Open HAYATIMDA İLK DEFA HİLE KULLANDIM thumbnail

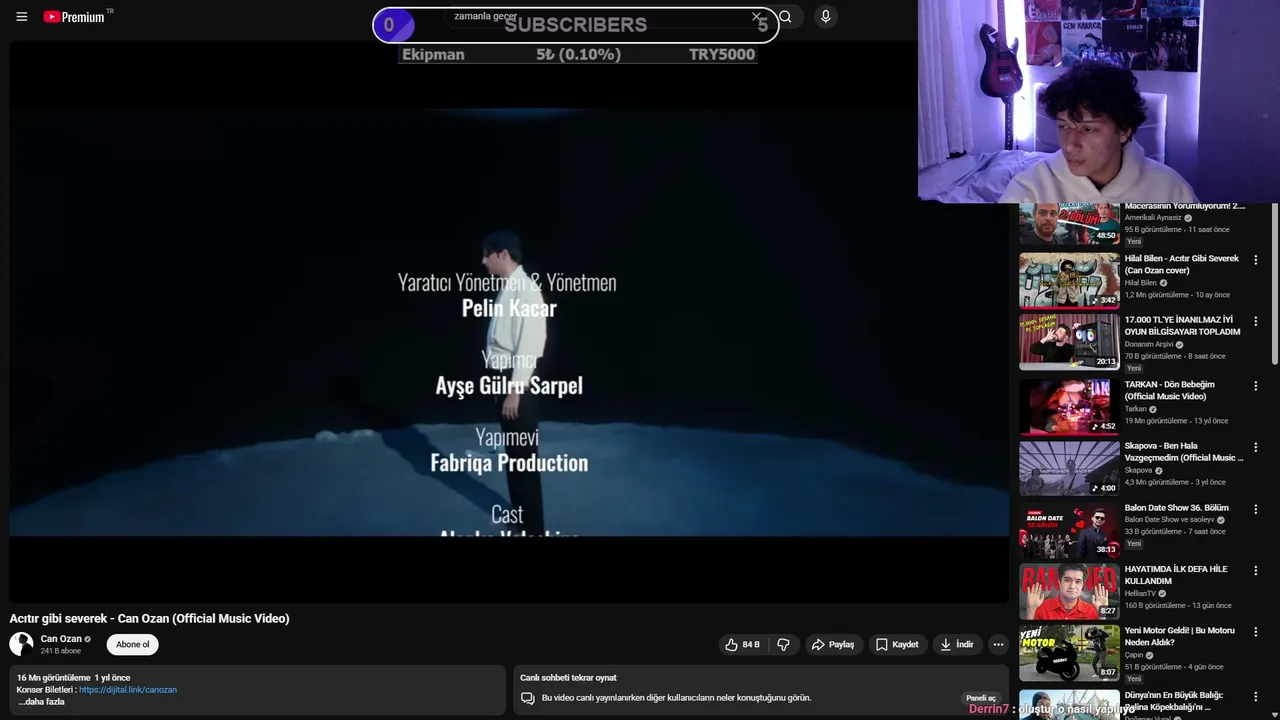(1069, 591)
